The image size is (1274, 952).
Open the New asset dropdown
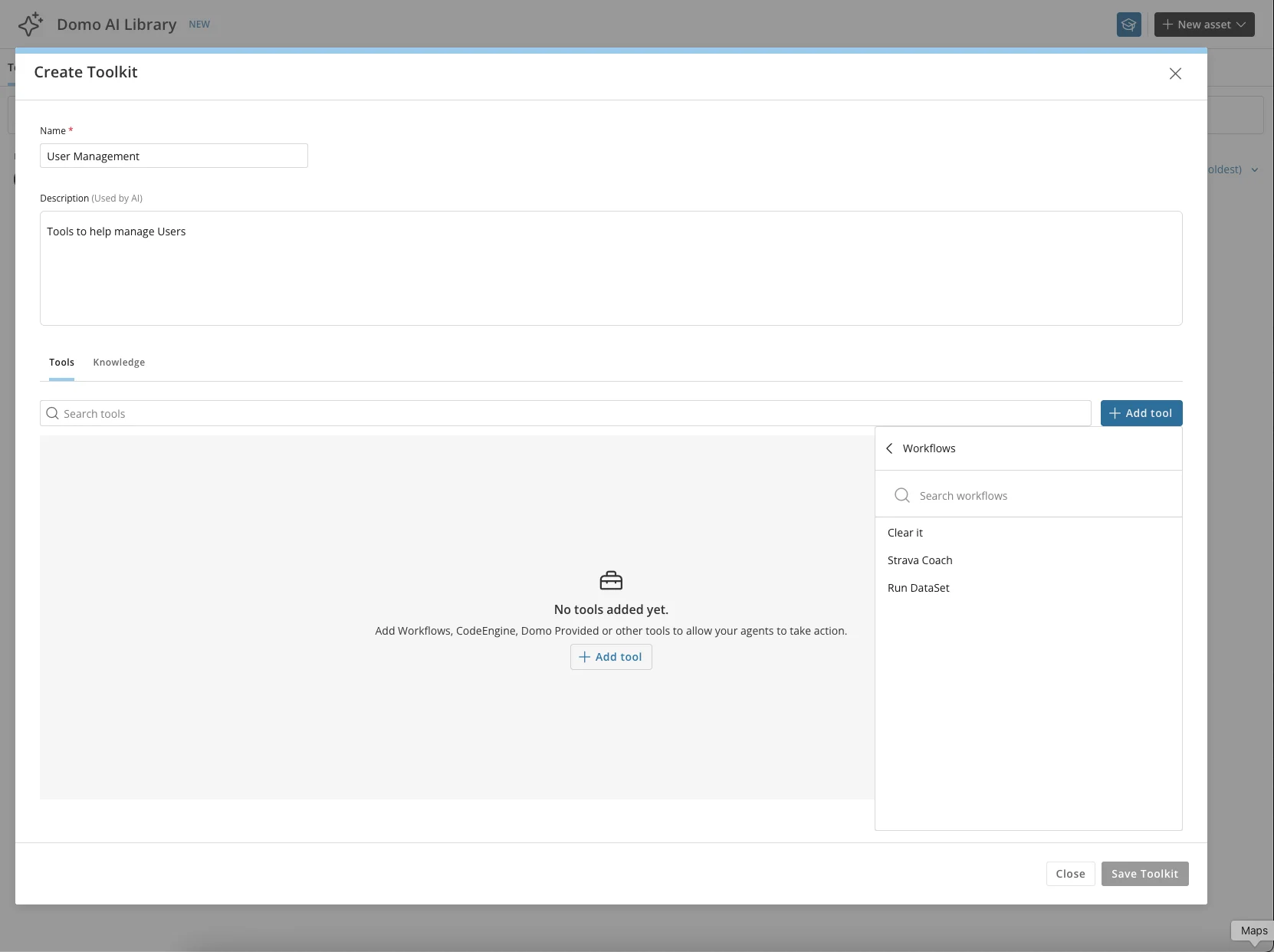tap(1204, 25)
